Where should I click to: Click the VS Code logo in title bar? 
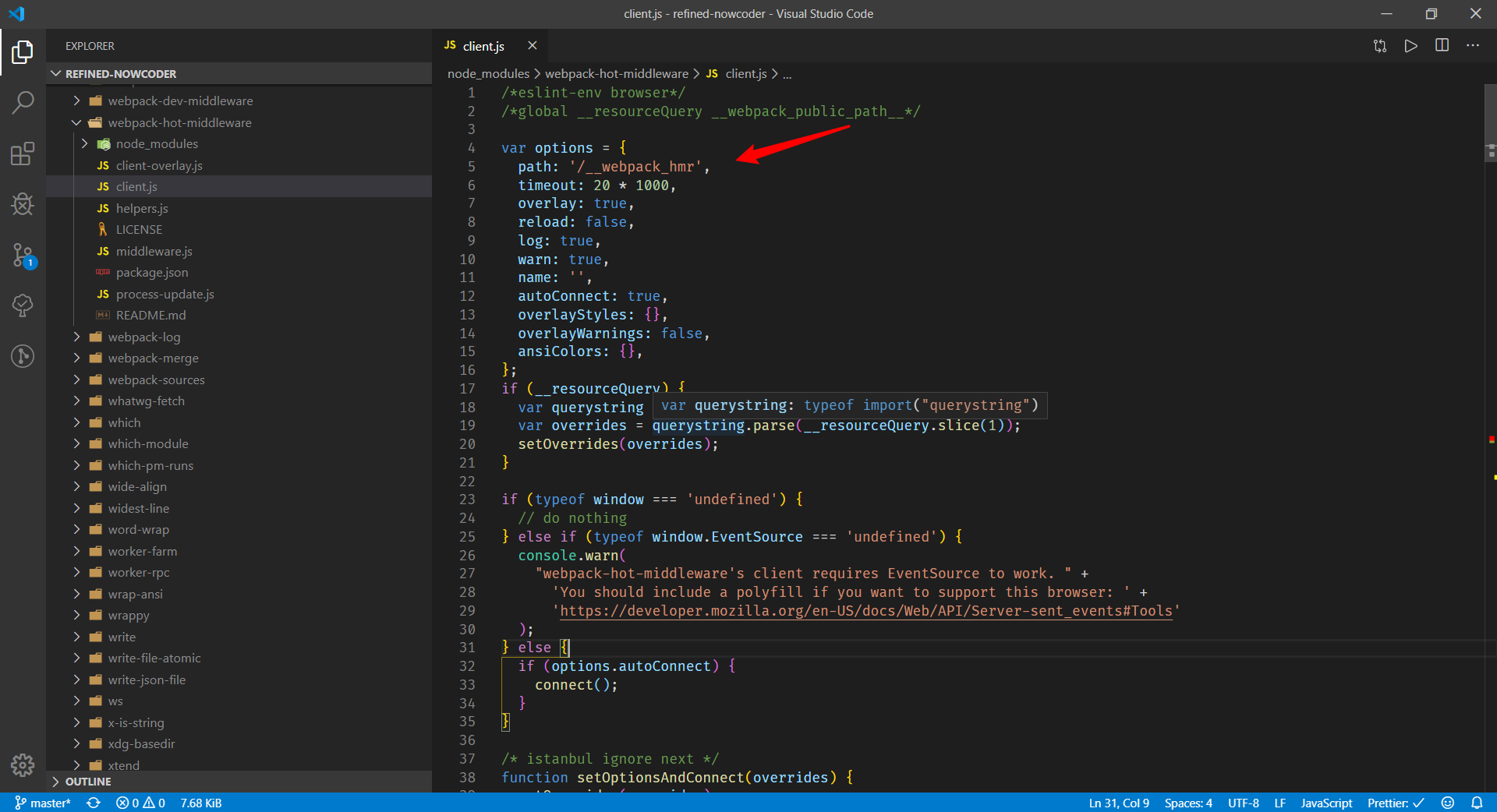pos(16,14)
